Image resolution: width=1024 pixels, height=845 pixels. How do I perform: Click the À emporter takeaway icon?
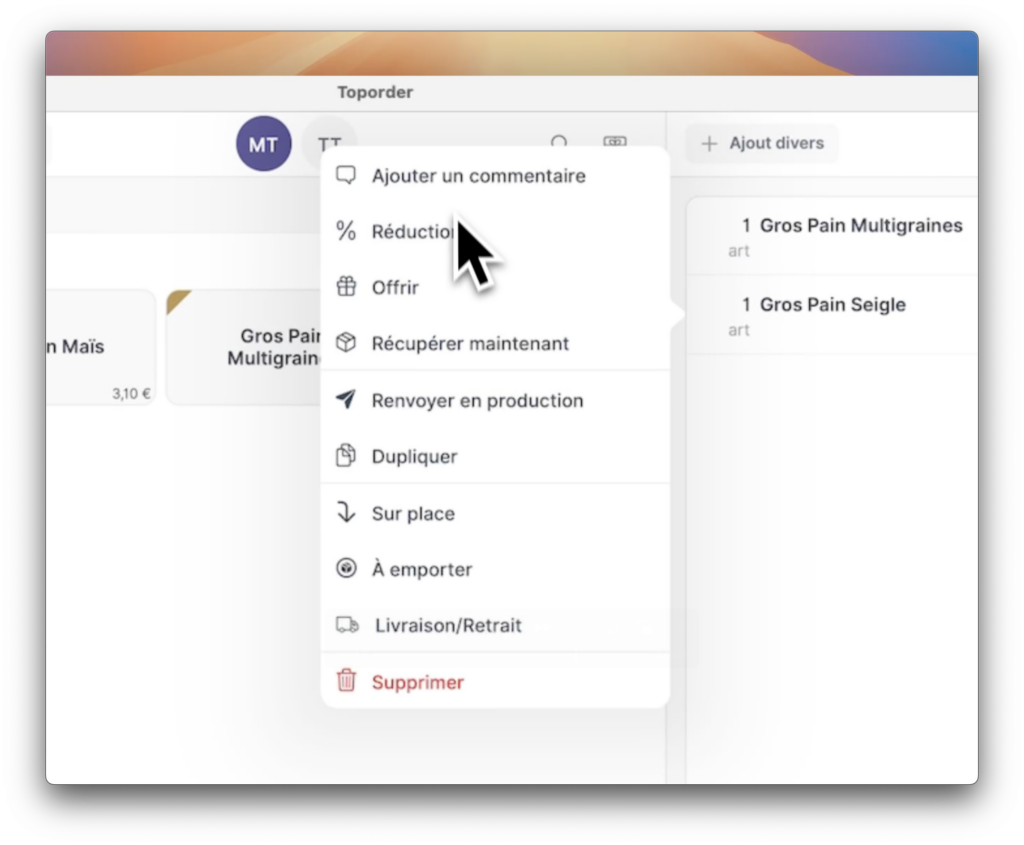[x=346, y=570]
